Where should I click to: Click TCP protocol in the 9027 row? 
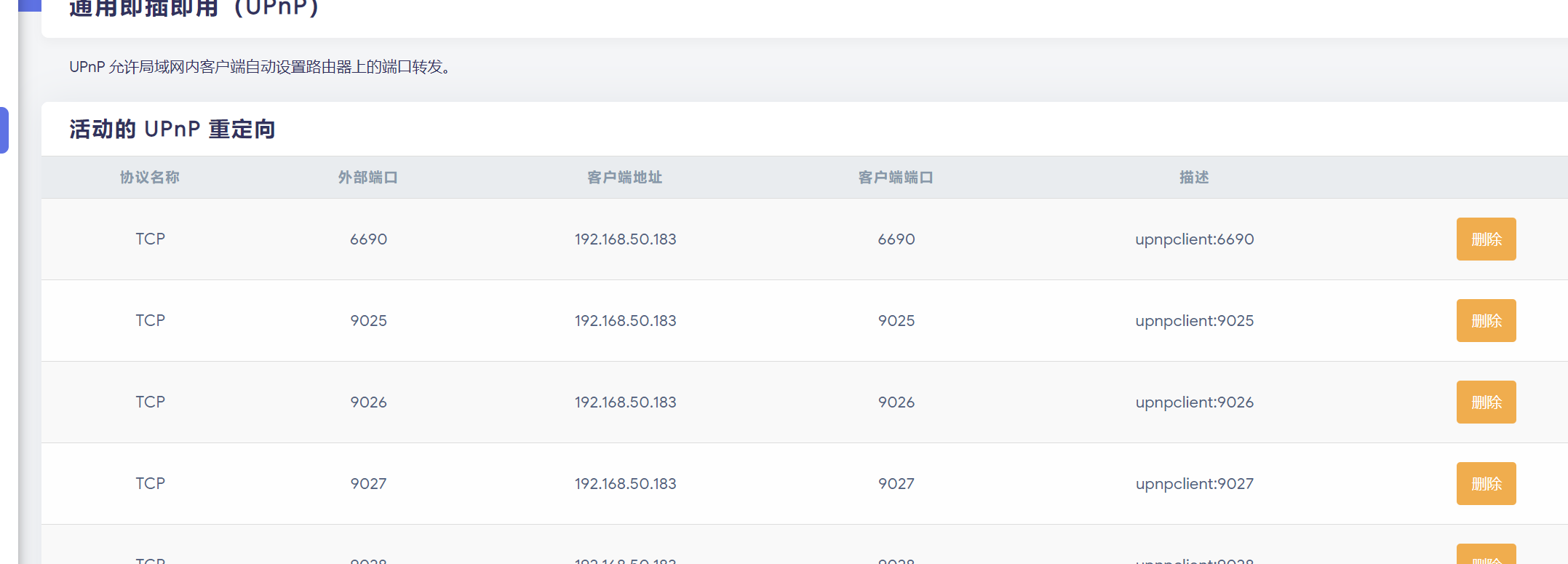(x=151, y=484)
